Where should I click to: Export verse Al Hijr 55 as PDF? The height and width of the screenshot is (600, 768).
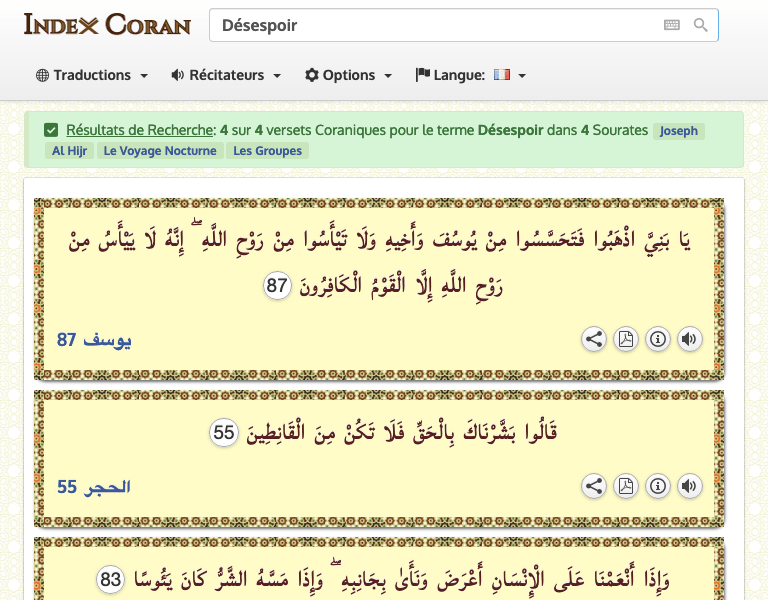click(626, 486)
